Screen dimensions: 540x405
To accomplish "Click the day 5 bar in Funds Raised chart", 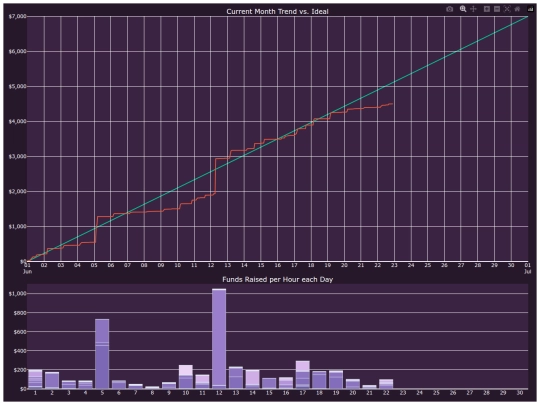I will [x=102, y=354].
